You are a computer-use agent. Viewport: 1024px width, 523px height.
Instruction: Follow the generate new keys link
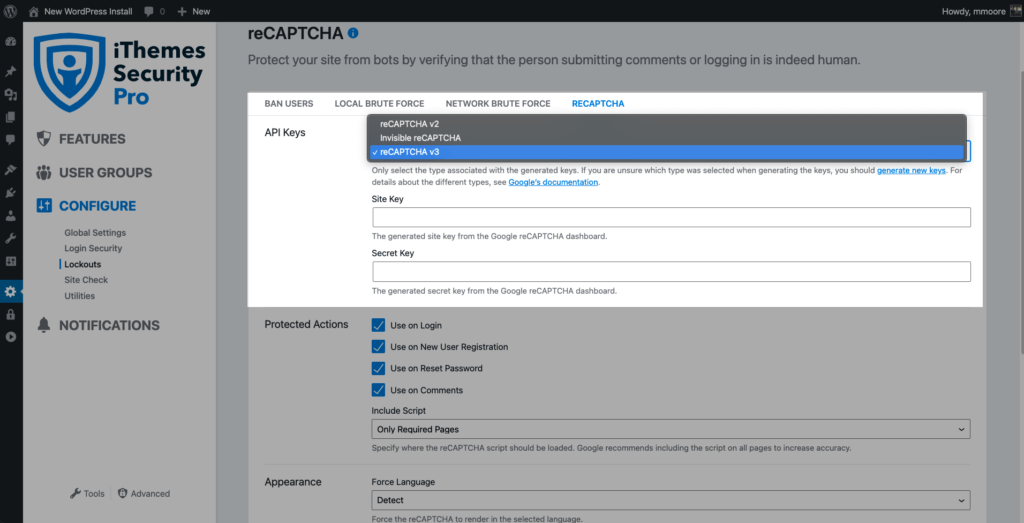click(911, 170)
